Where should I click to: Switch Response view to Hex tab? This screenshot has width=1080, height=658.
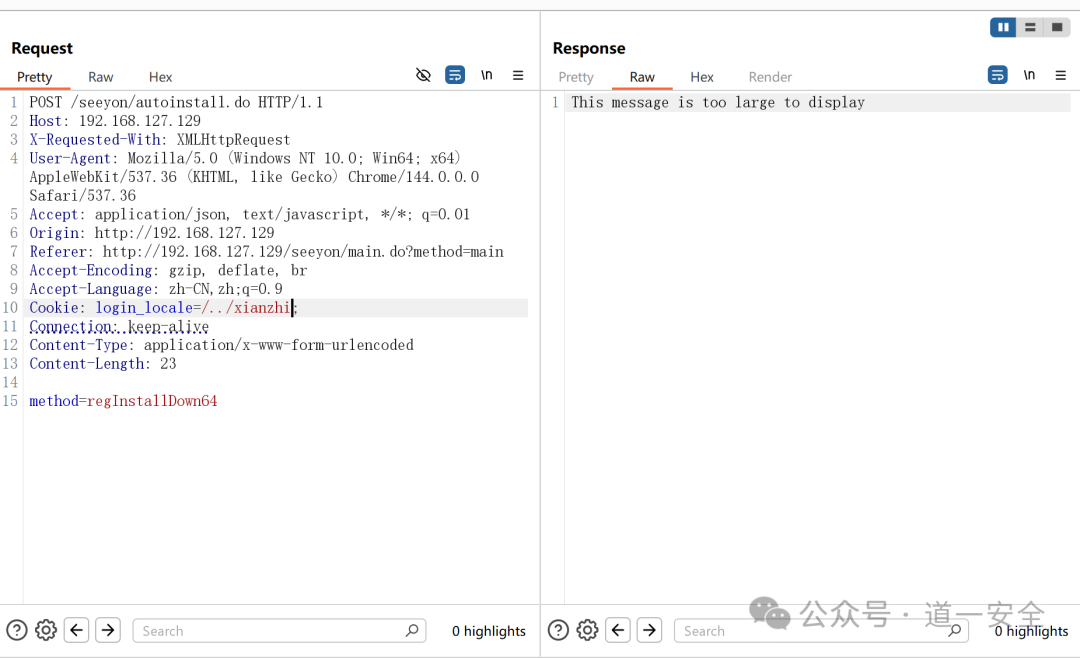tap(702, 77)
